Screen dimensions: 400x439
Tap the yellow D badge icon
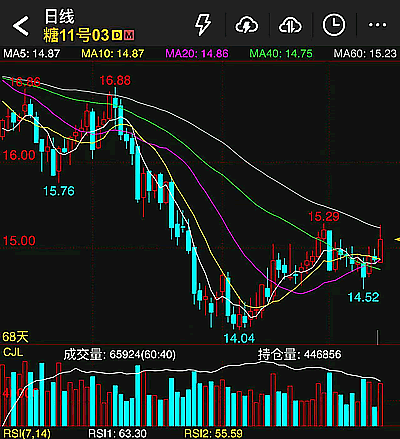(117, 35)
